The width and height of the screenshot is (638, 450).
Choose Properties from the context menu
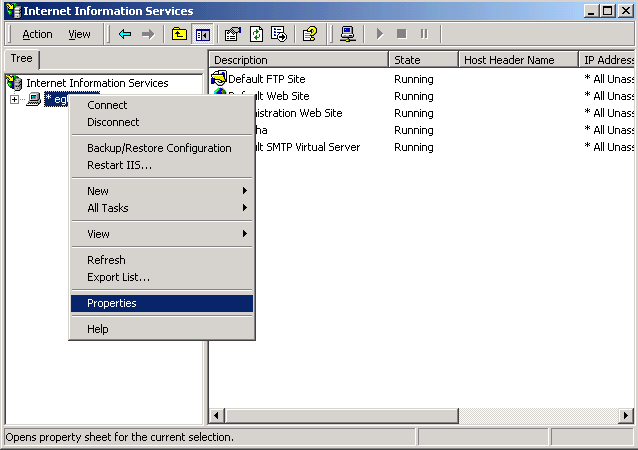click(162, 304)
